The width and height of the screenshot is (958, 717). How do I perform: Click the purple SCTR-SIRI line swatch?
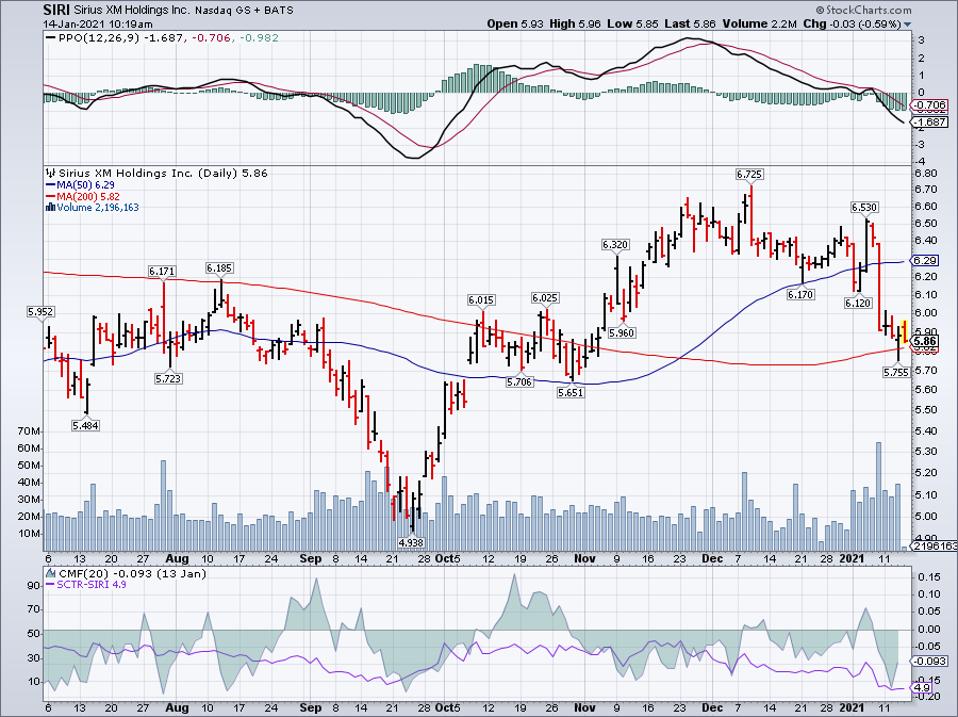point(51,584)
